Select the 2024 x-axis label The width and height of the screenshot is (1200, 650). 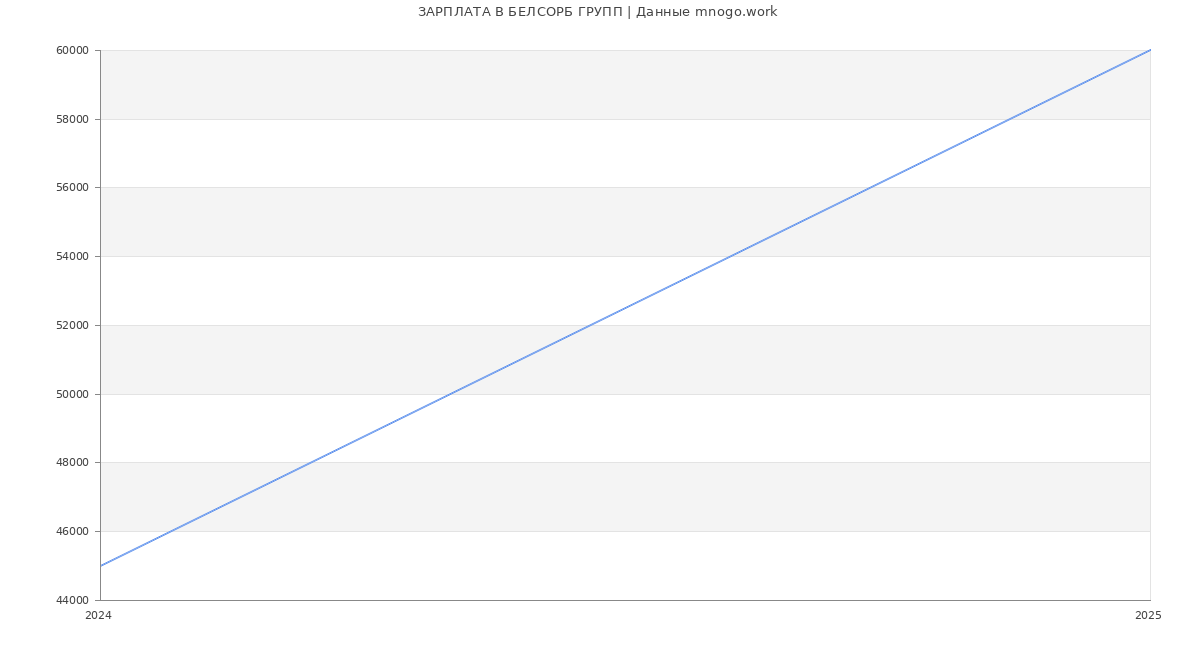click(98, 616)
